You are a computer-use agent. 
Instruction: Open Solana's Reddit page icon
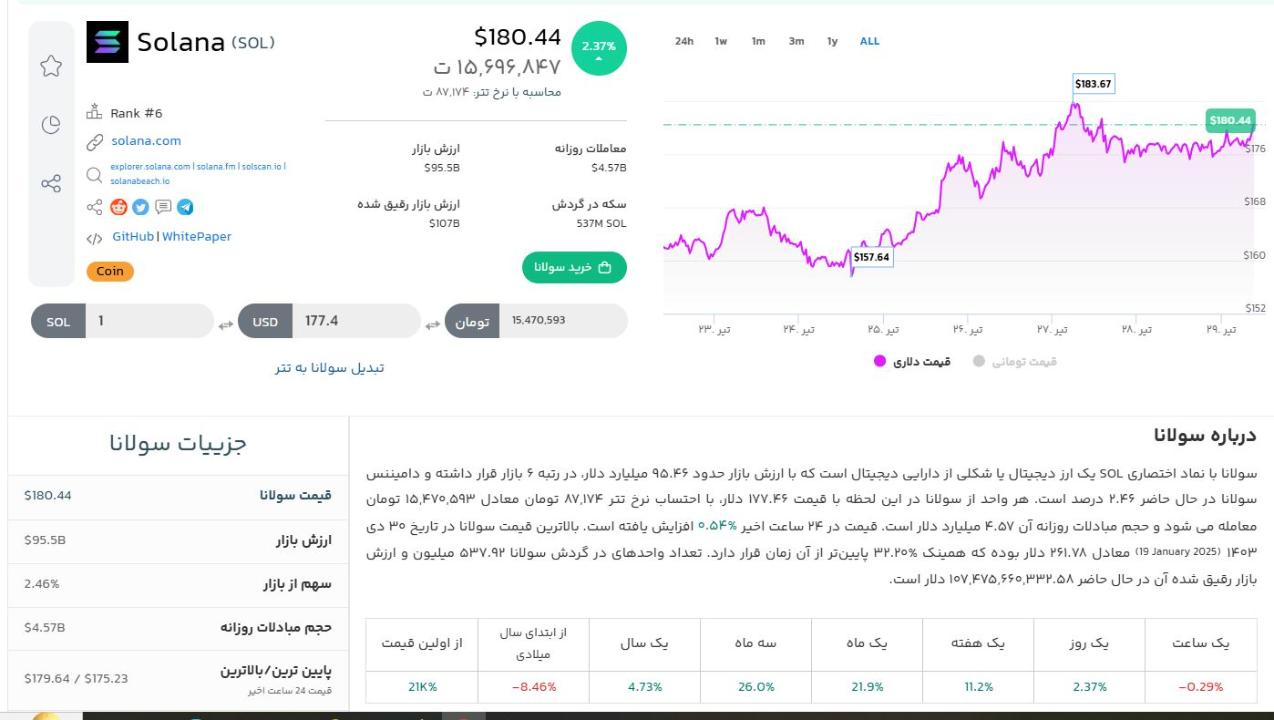pyautogui.click(x=118, y=207)
